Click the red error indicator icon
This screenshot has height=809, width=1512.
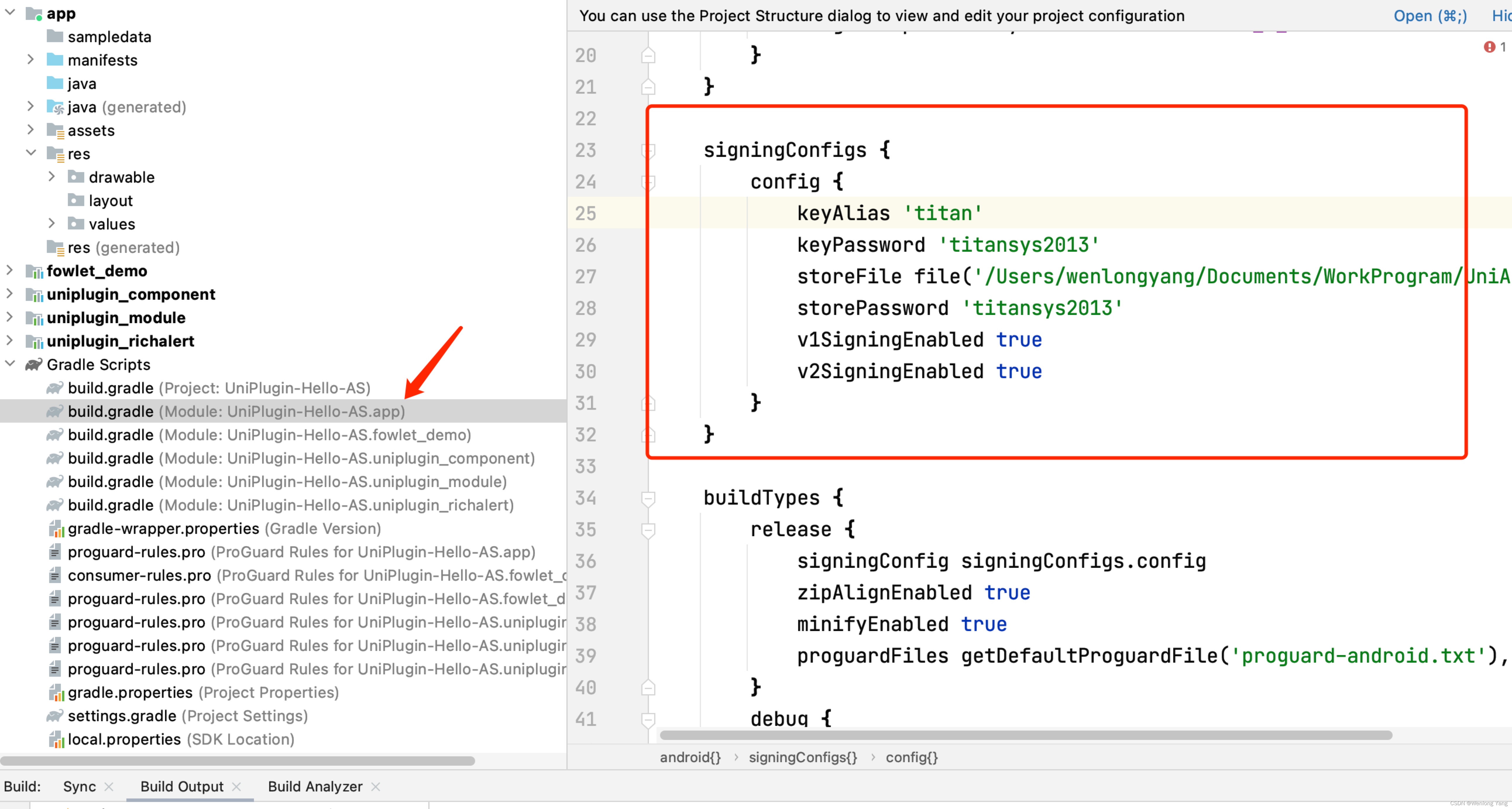pyautogui.click(x=1489, y=47)
